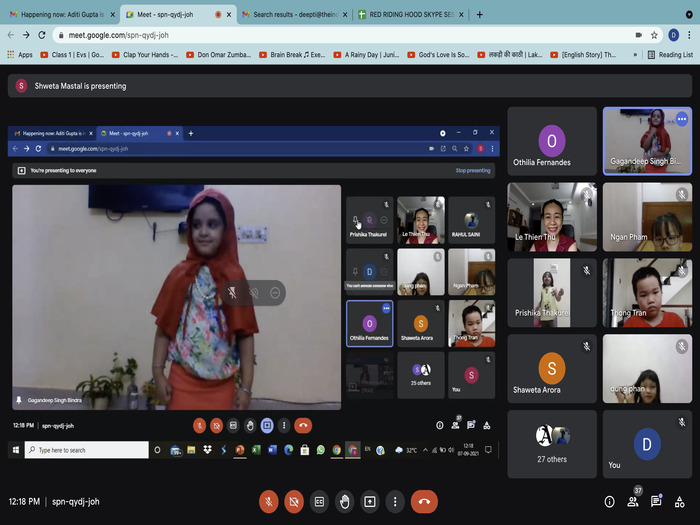Viewport: 700px width, 525px height.
Task: Leave the call with the red hang-up button
Action: click(424, 502)
